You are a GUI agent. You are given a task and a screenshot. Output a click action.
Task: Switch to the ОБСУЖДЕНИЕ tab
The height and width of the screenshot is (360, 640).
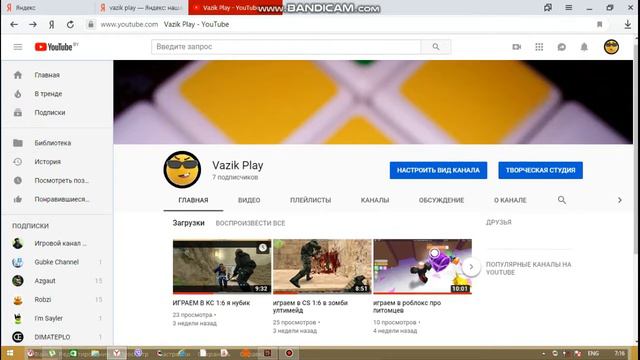pos(441,200)
